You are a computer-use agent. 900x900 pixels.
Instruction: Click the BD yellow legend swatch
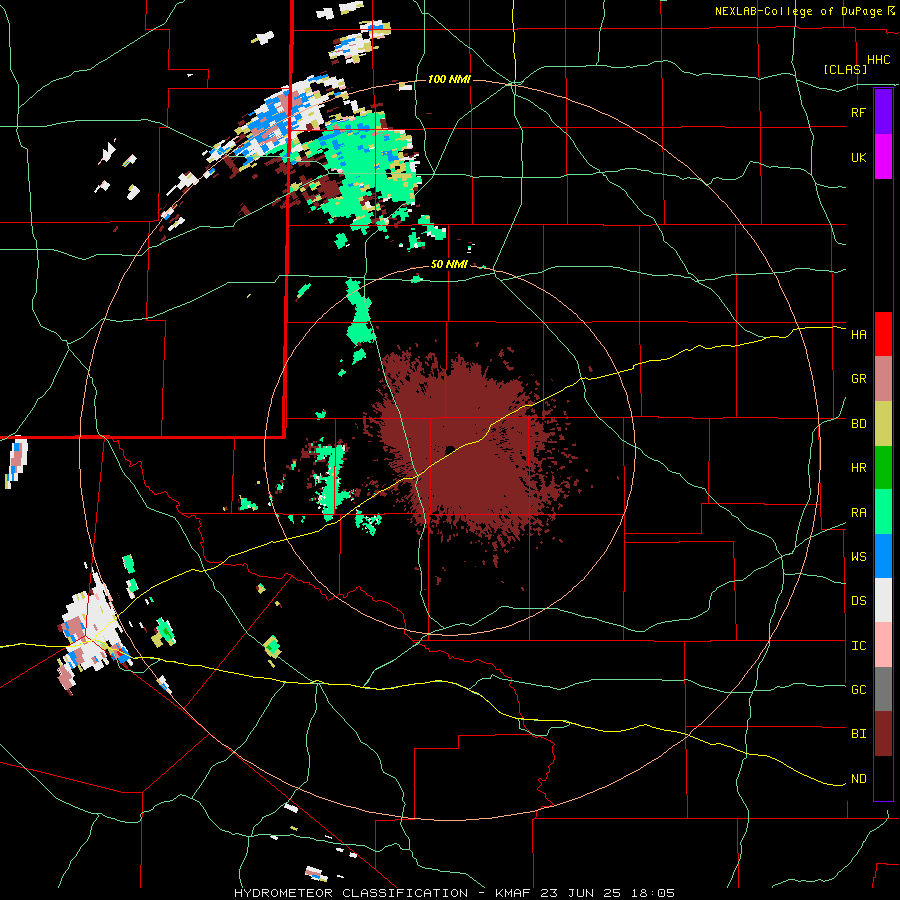click(883, 424)
